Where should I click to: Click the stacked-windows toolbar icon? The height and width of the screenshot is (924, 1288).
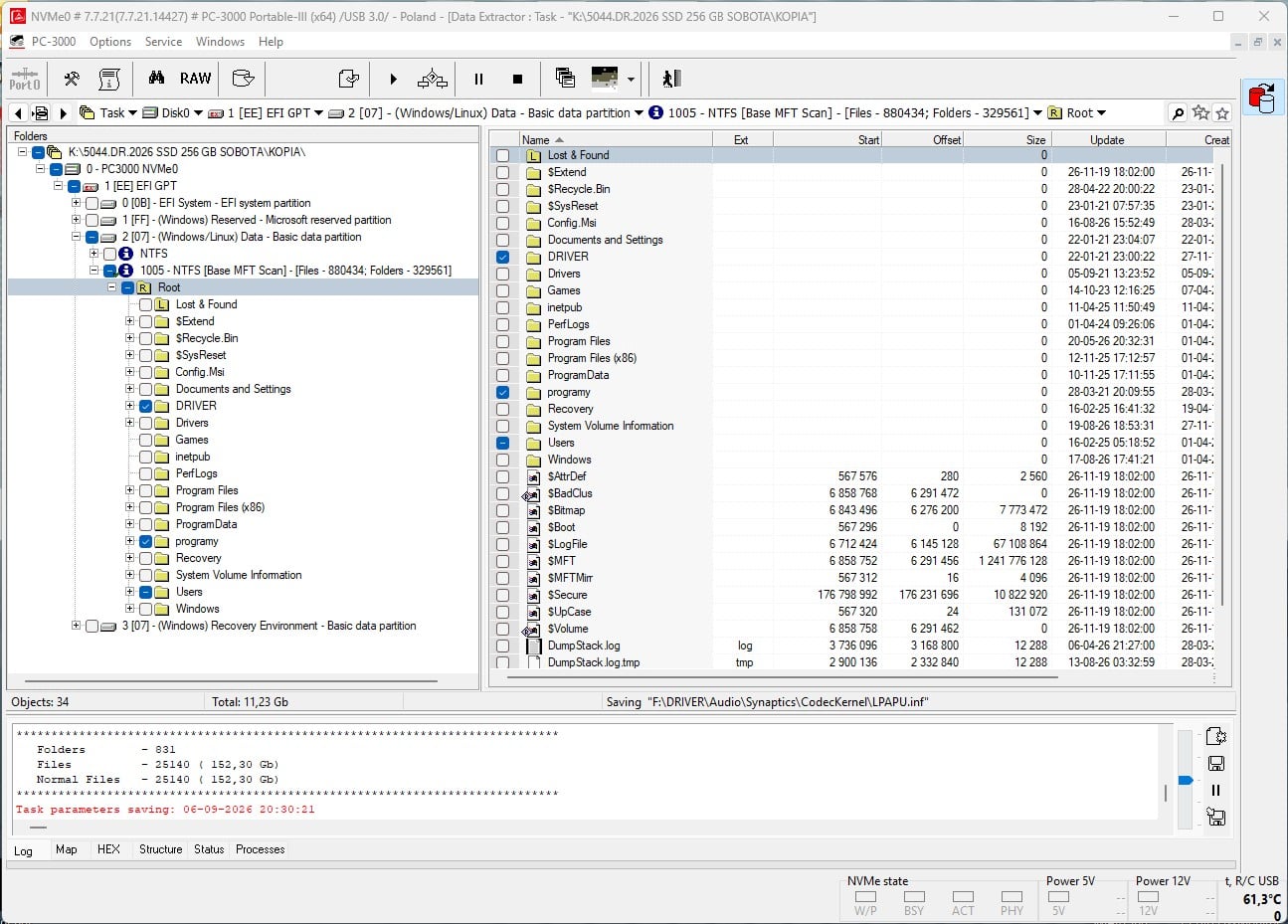coord(565,79)
